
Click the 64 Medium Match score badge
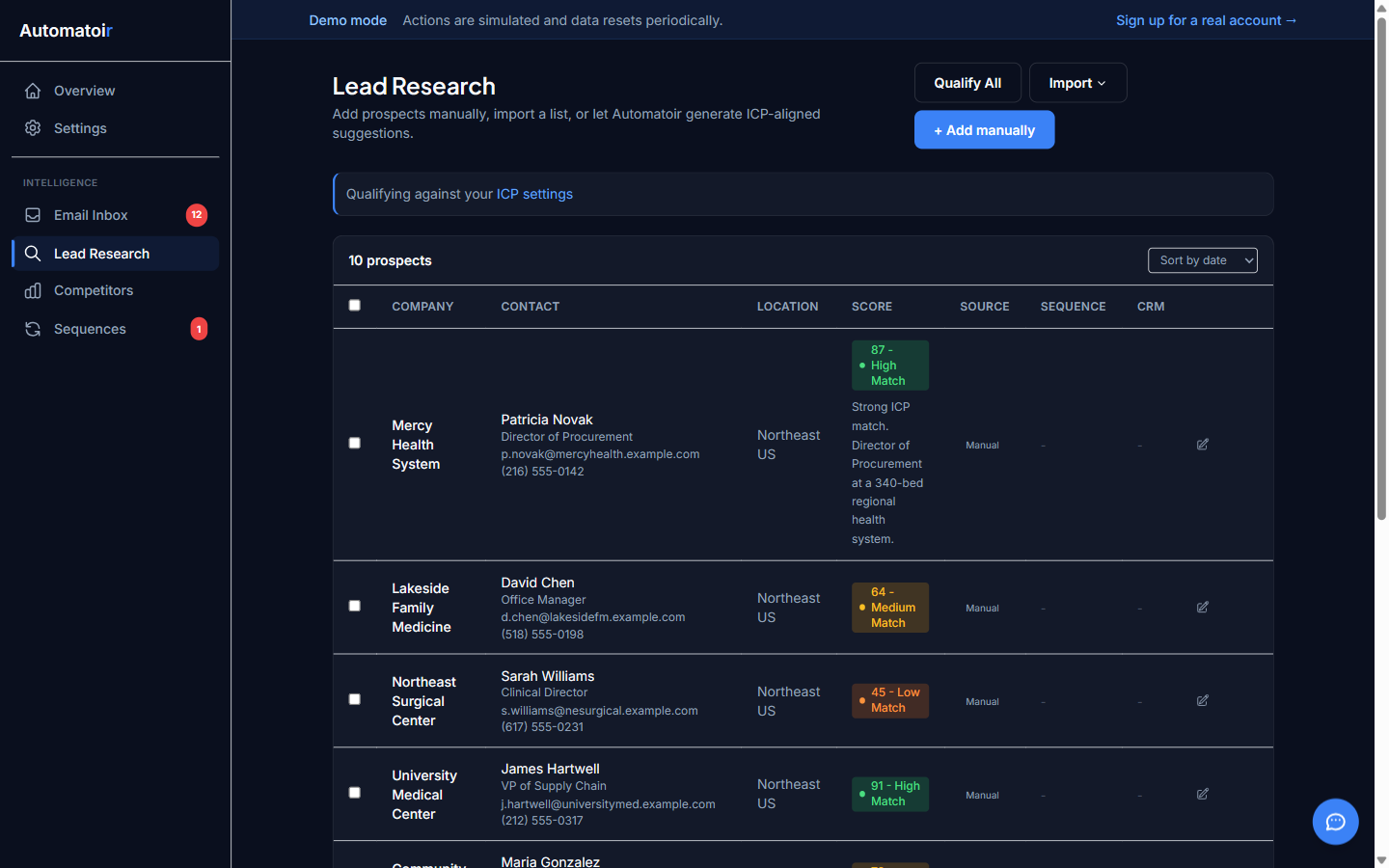pos(889,608)
